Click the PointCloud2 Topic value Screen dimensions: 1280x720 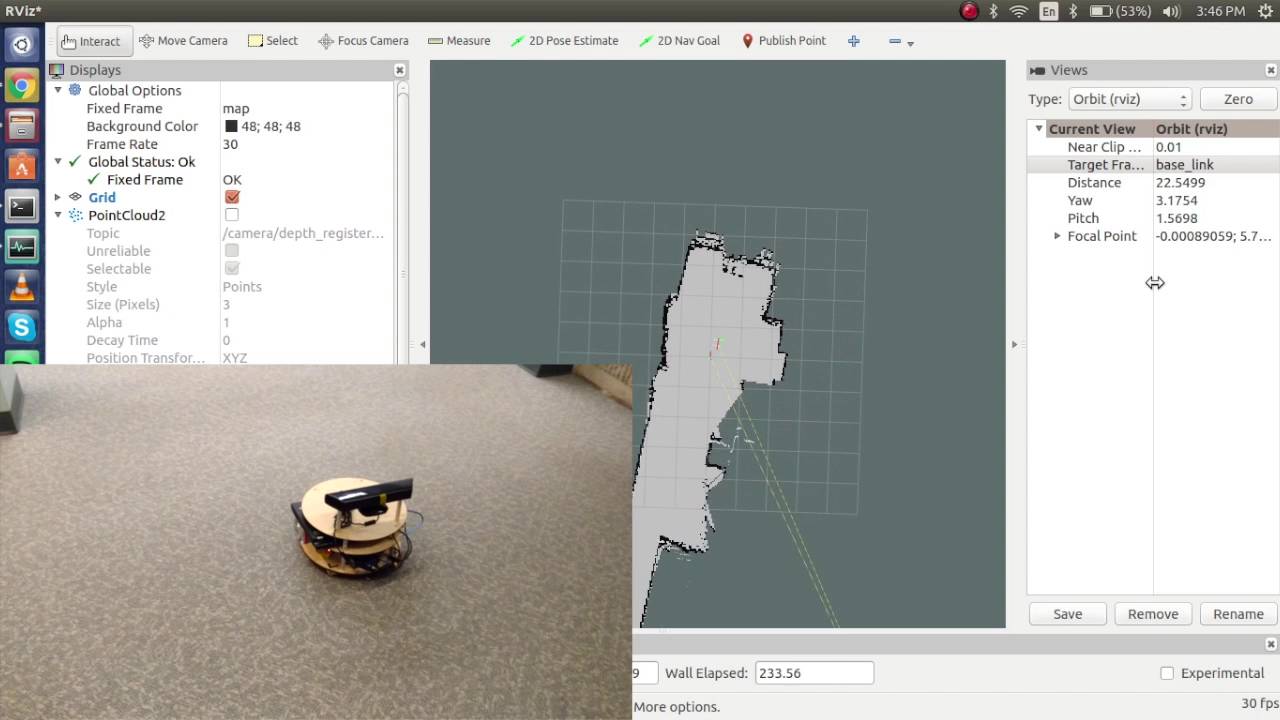[x=303, y=233]
